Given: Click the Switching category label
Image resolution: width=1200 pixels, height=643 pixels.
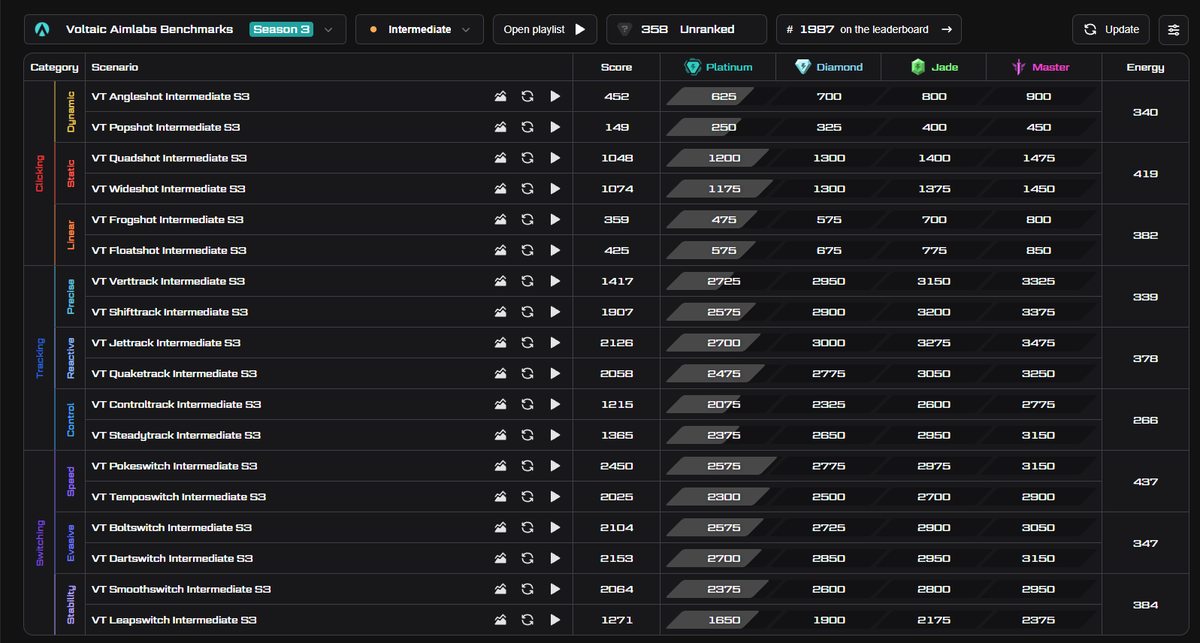Looking at the screenshot, I should click(40, 543).
